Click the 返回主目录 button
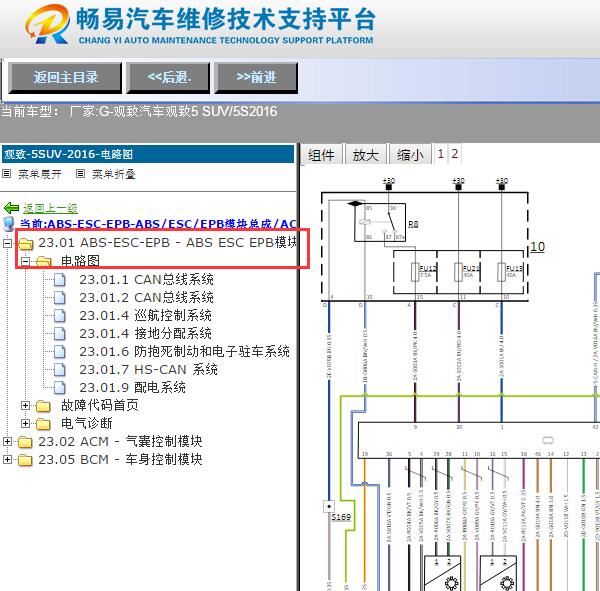The width and height of the screenshot is (600, 591). point(65,78)
